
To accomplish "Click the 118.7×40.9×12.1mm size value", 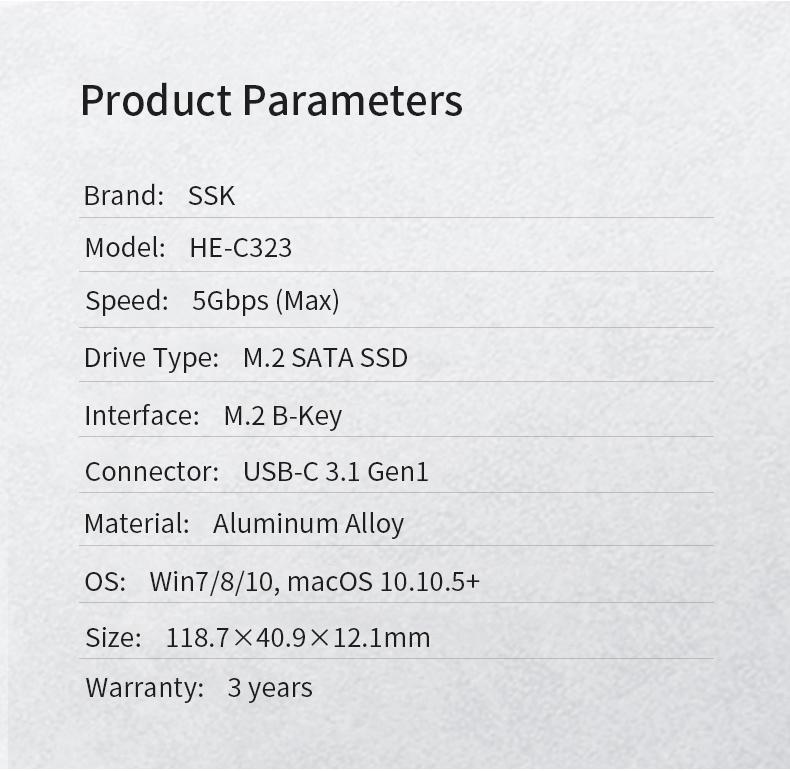I will (x=298, y=638).
